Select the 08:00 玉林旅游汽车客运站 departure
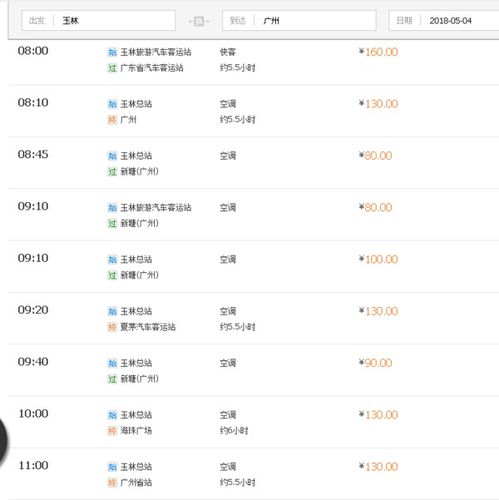 253,59
